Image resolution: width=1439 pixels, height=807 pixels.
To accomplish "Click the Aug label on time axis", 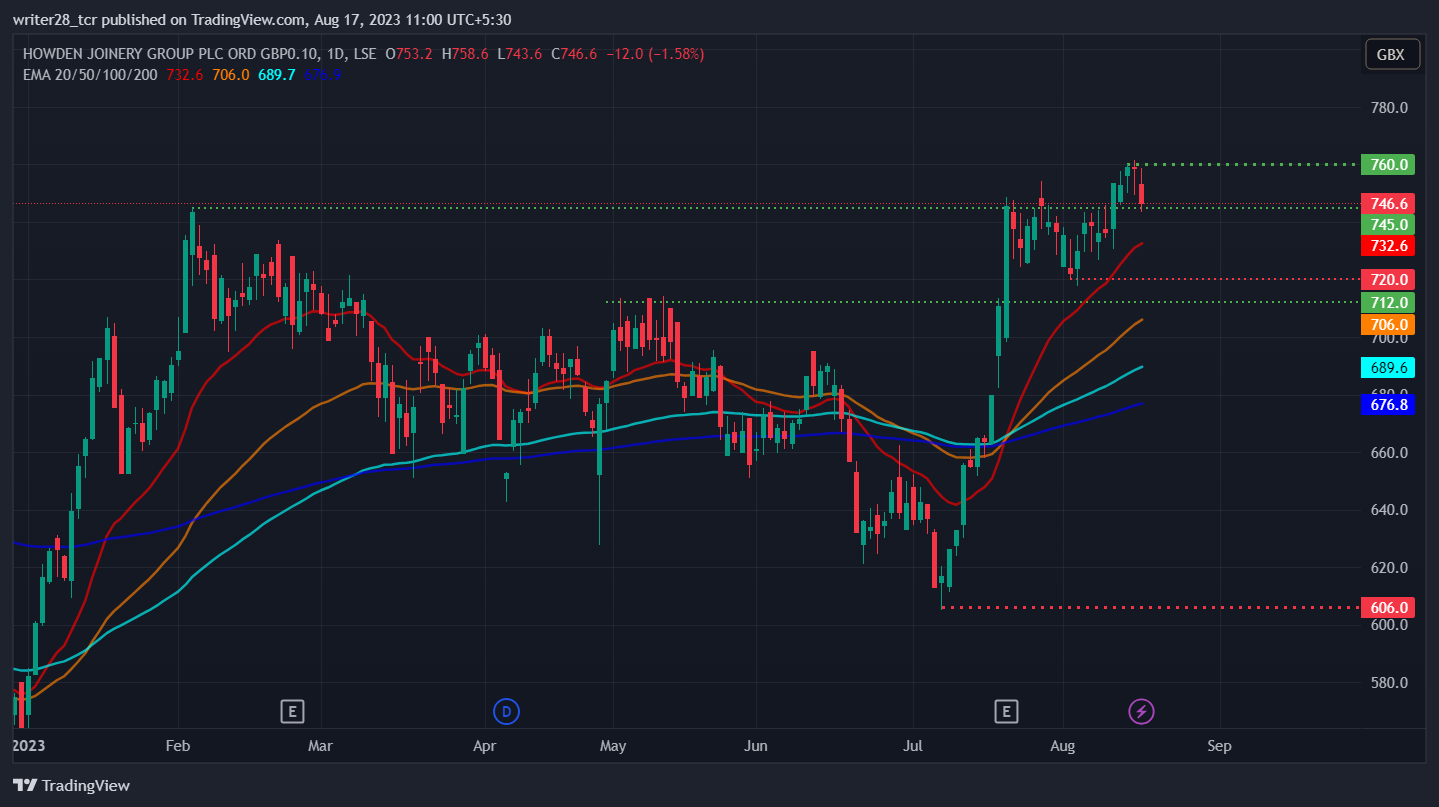I will [1064, 746].
